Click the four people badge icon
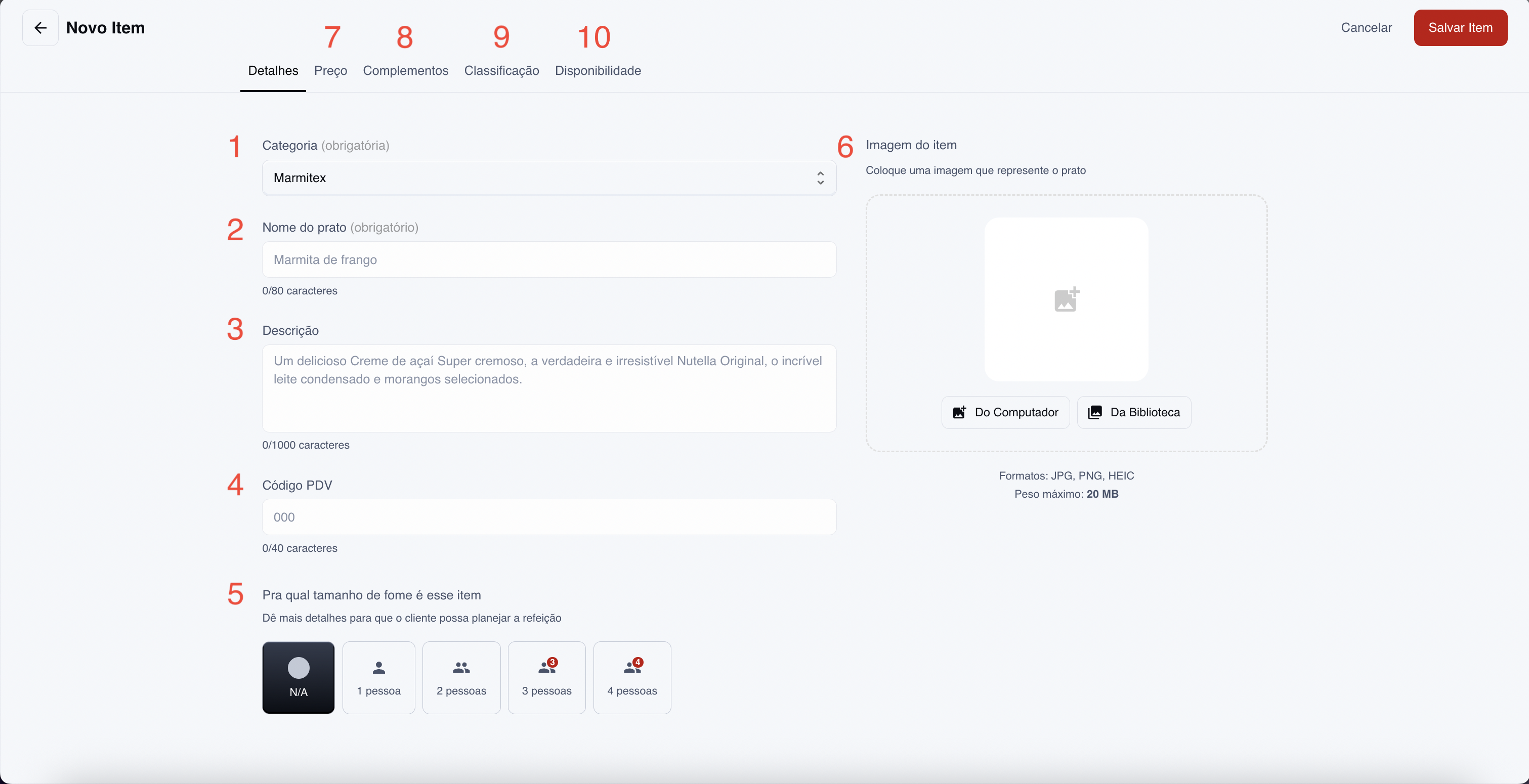The width and height of the screenshot is (1529, 784). [x=632, y=667]
